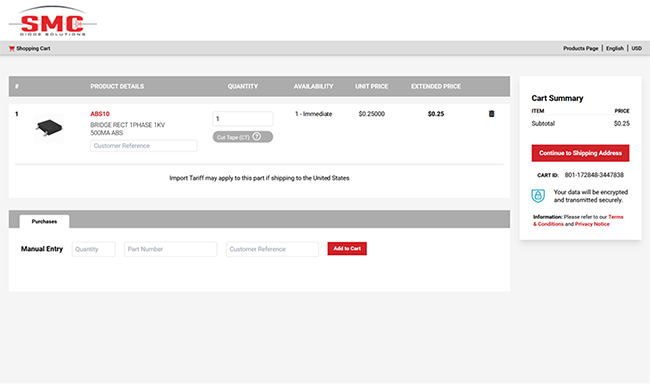Open the Terms & Conditions link
Image resolution: width=650 pixels, height=384 pixels.
578,220
